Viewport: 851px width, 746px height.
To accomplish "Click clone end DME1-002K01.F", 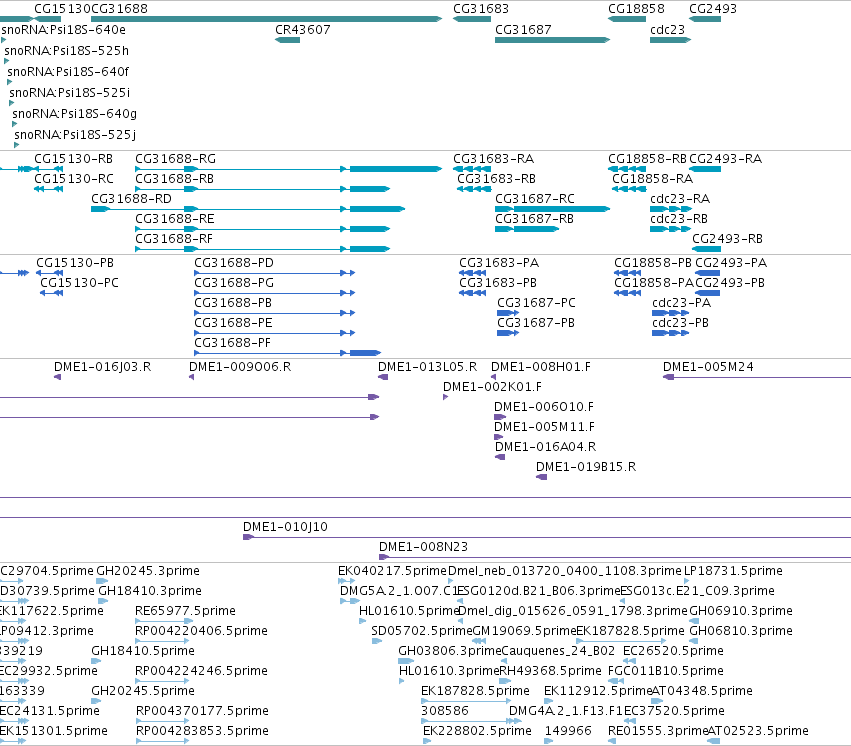I will (x=446, y=398).
